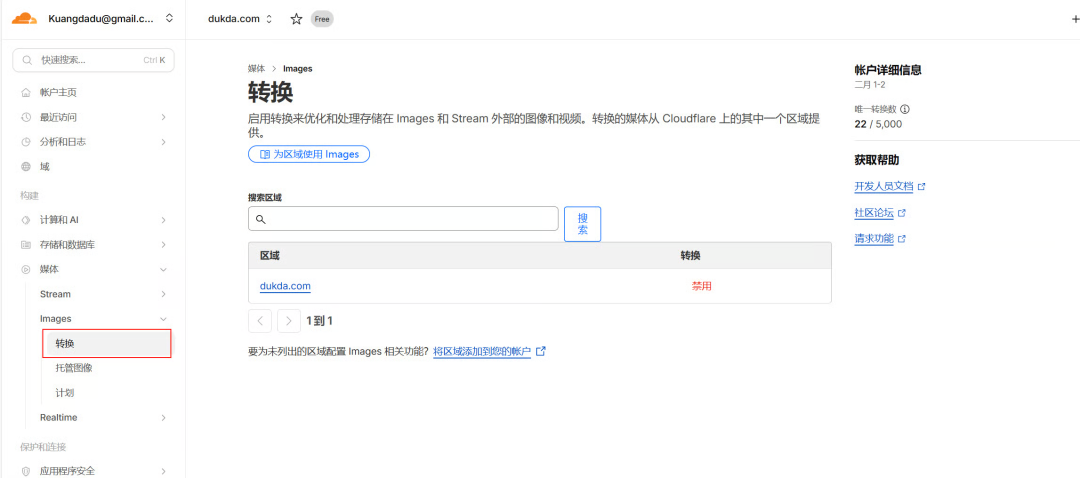Click the external icon beside 请求功能
Viewport: 1080px width, 478px height.
click(x=902, y=239)
